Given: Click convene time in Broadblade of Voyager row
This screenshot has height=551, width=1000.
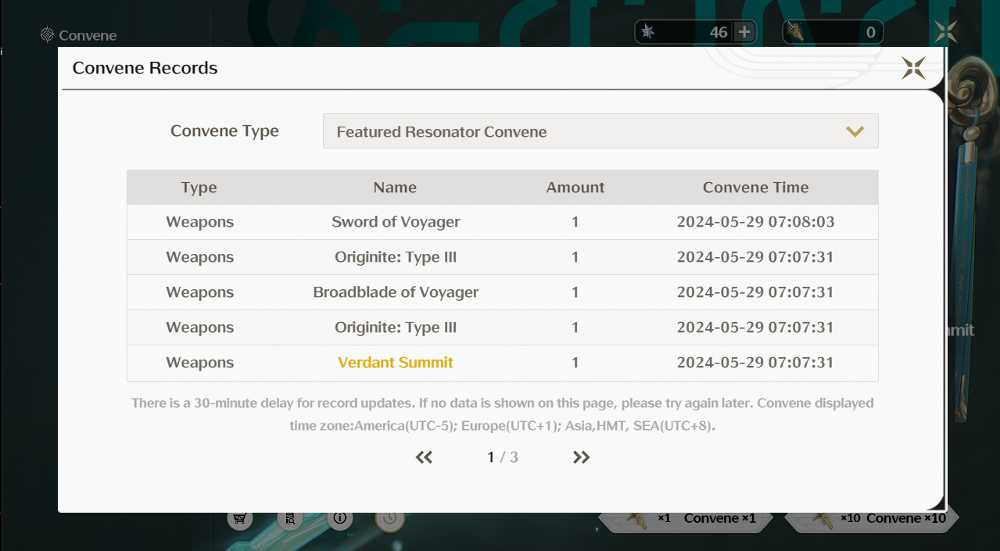Looking at the screenshot, I should [x=756, y=292].
